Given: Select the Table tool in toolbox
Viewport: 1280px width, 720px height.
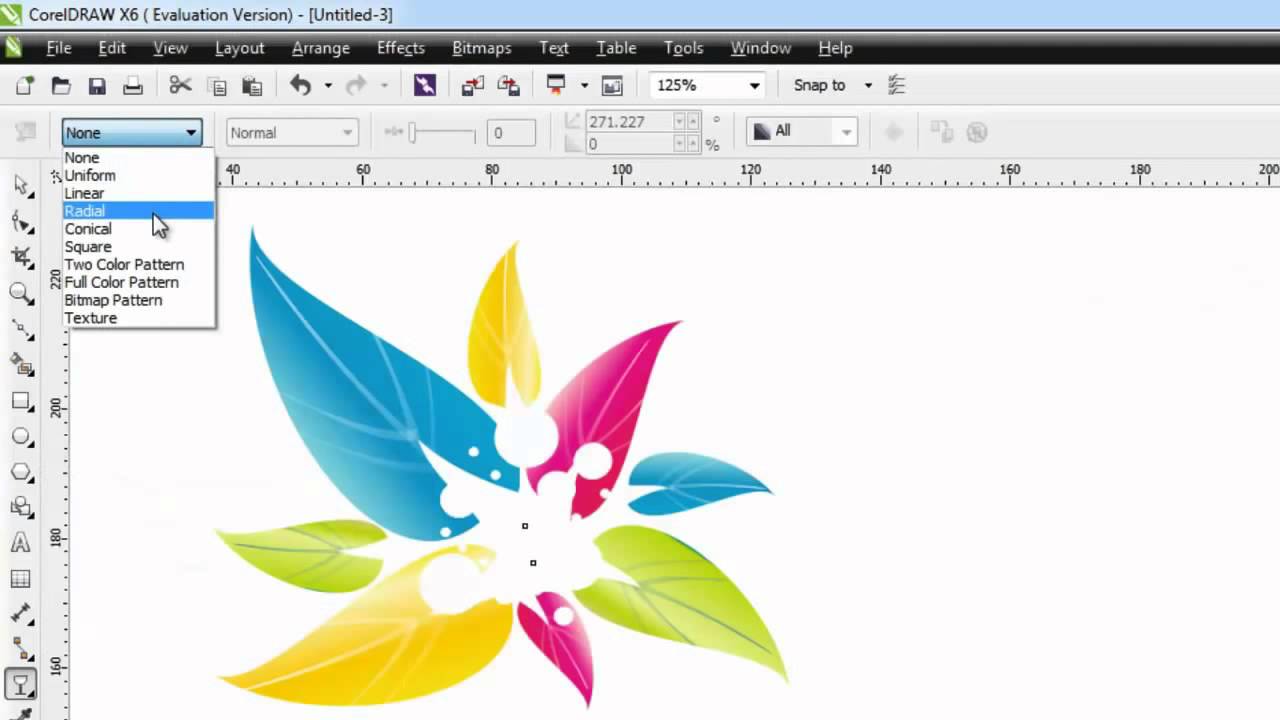Looking at the screenshot, I should pos(21,579).
